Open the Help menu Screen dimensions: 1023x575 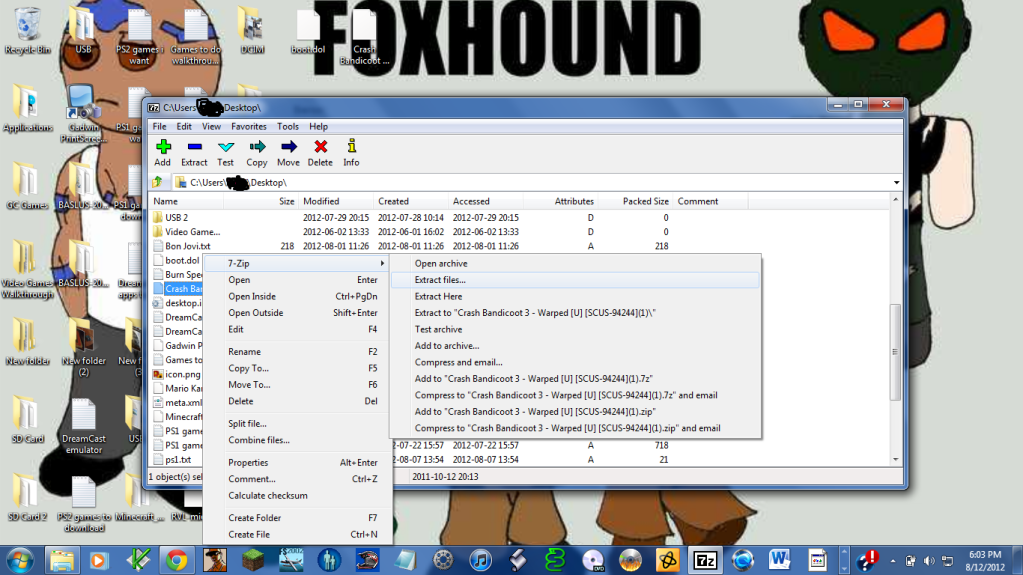pos(318,127)
